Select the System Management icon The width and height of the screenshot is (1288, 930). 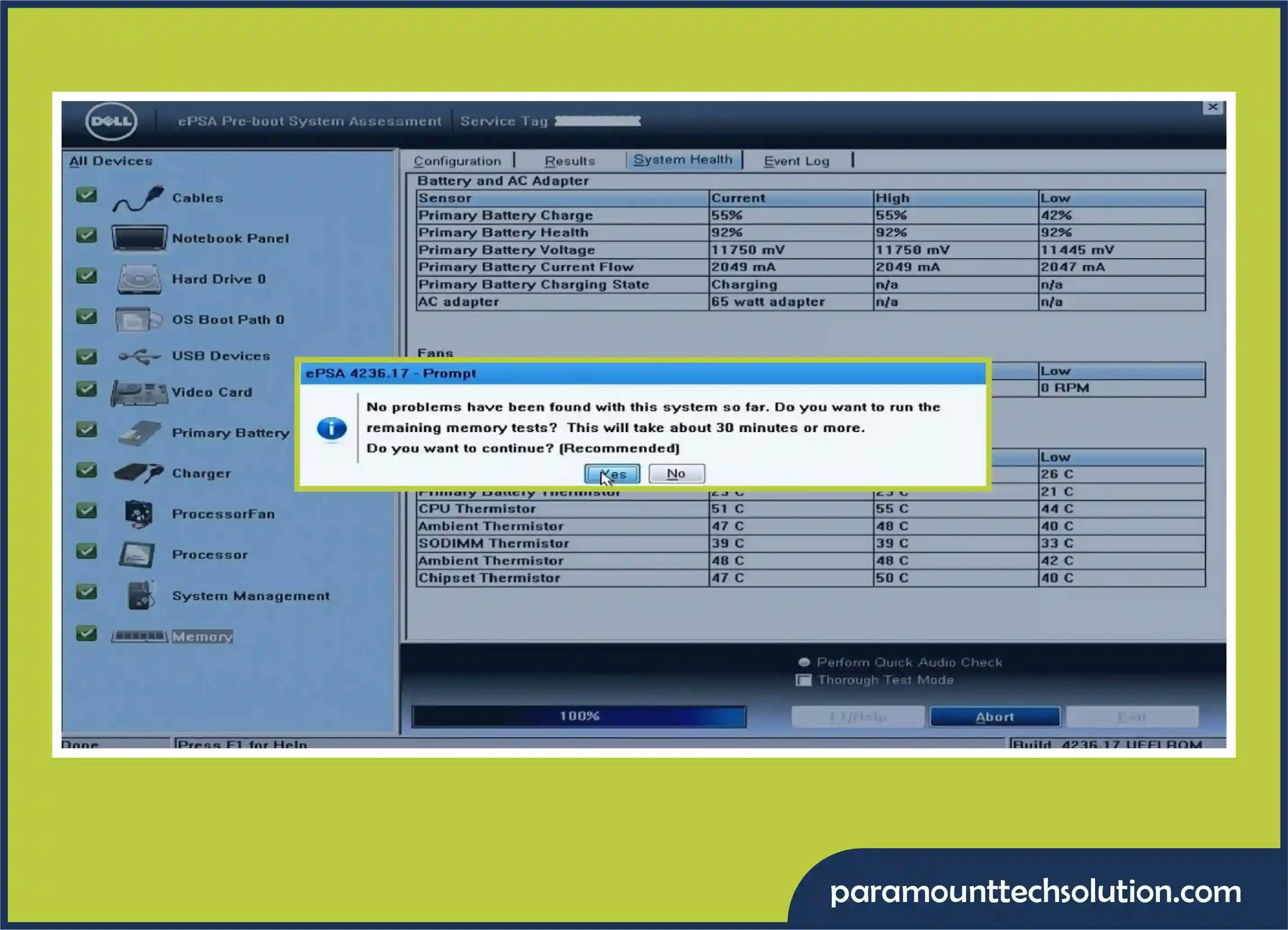click(140, 595)
